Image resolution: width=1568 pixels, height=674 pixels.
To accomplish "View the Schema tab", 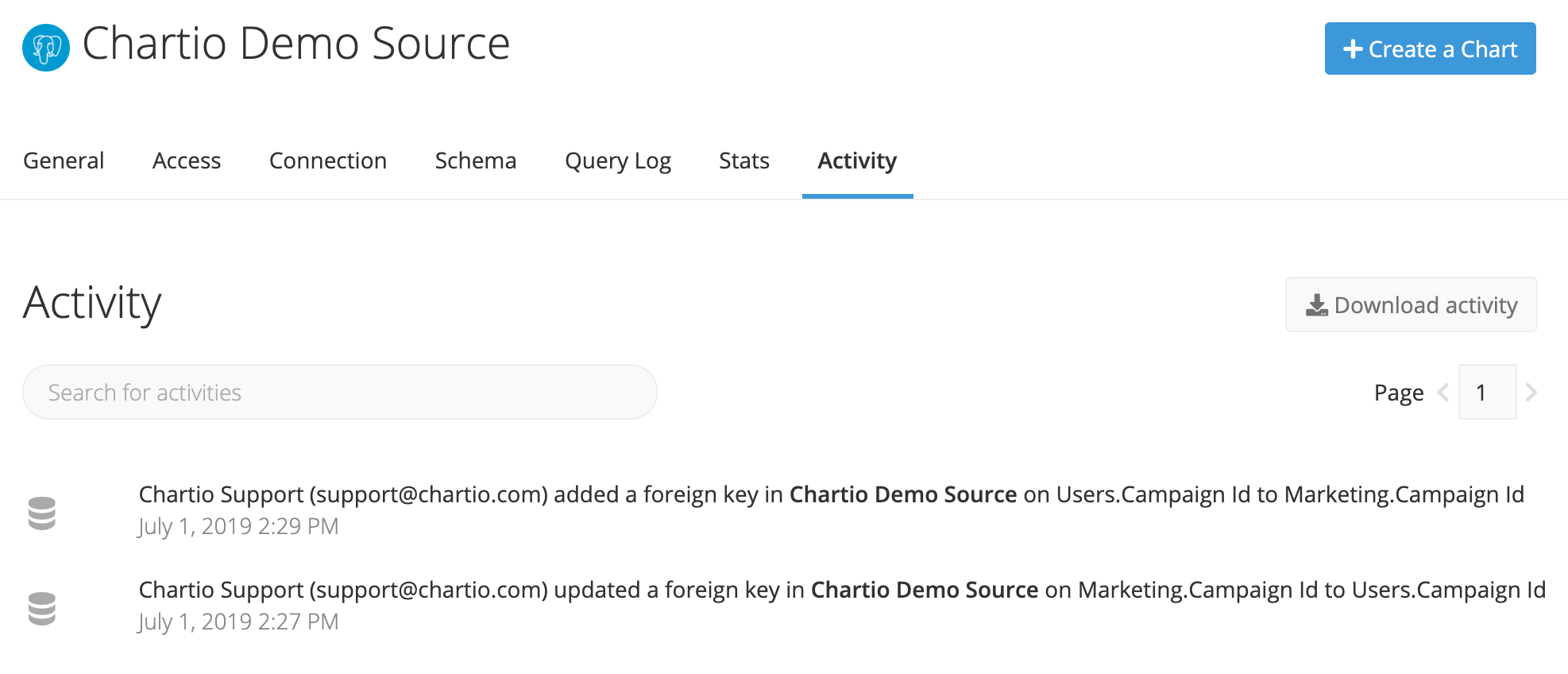I will tap(476, 161).
